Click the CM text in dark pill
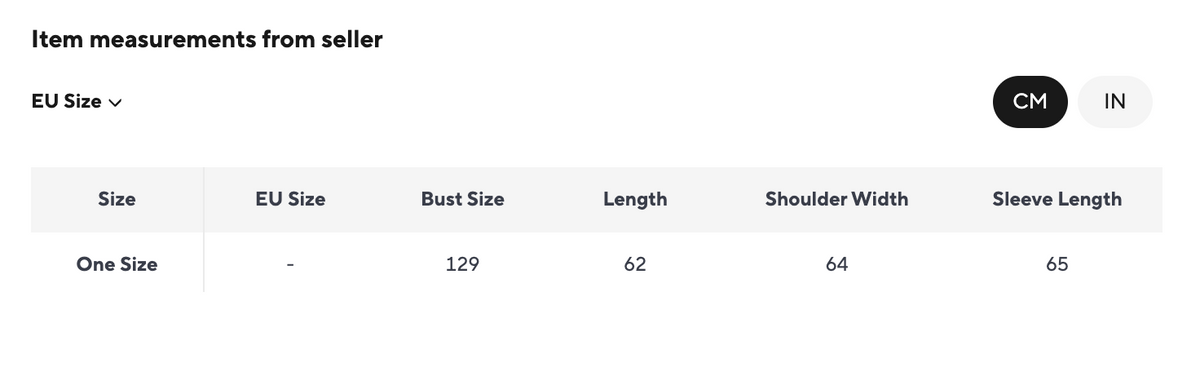This screenshot has height=385, width=1200. pos(1030,102)
